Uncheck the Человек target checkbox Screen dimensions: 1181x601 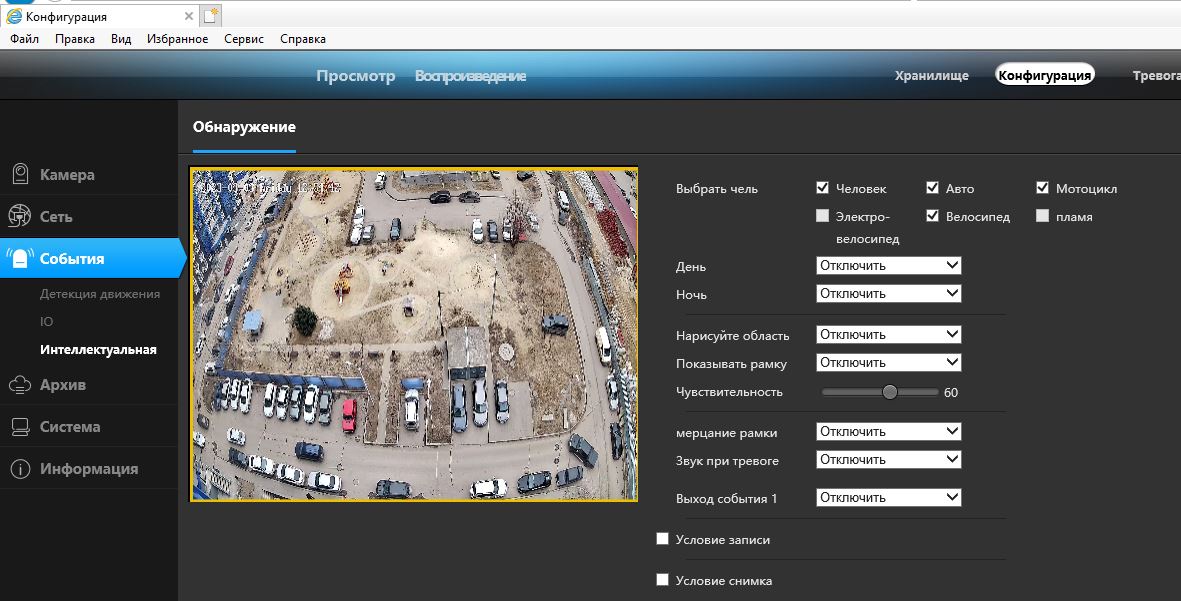pos(822,188)
